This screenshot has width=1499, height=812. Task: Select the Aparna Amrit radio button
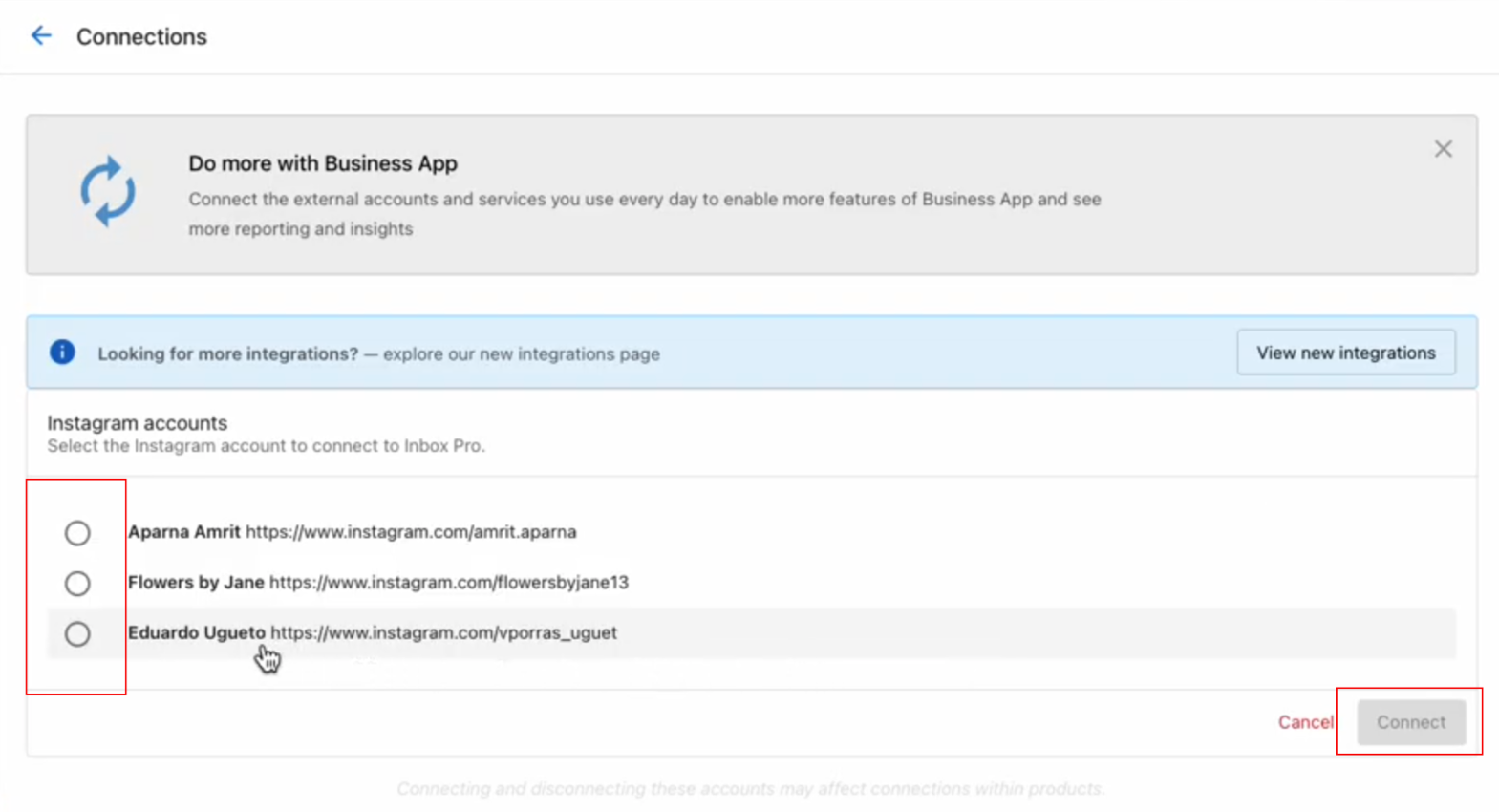[77, 533]
